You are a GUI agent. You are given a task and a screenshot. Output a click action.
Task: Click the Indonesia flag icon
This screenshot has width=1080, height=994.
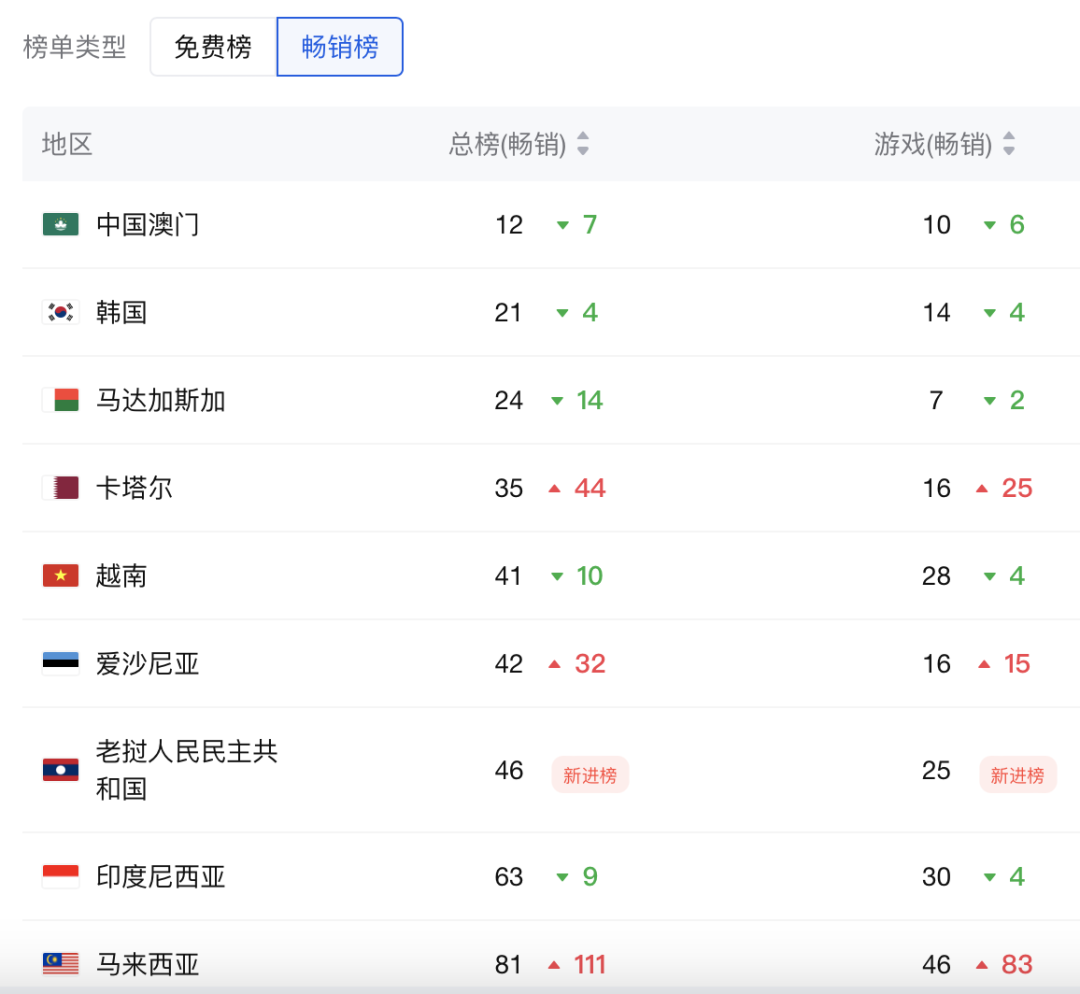coord(60,876)
